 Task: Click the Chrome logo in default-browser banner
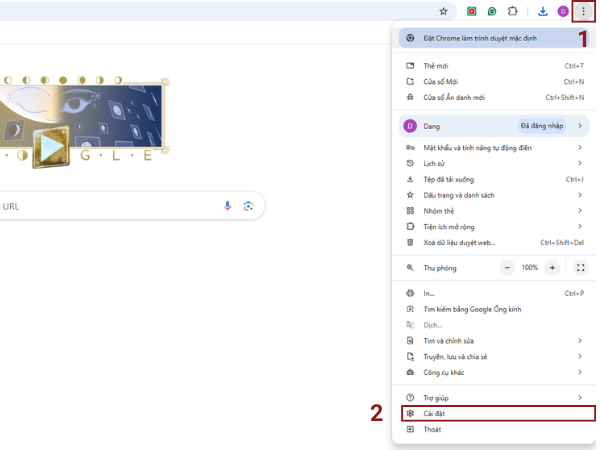[x=410, y=38]
